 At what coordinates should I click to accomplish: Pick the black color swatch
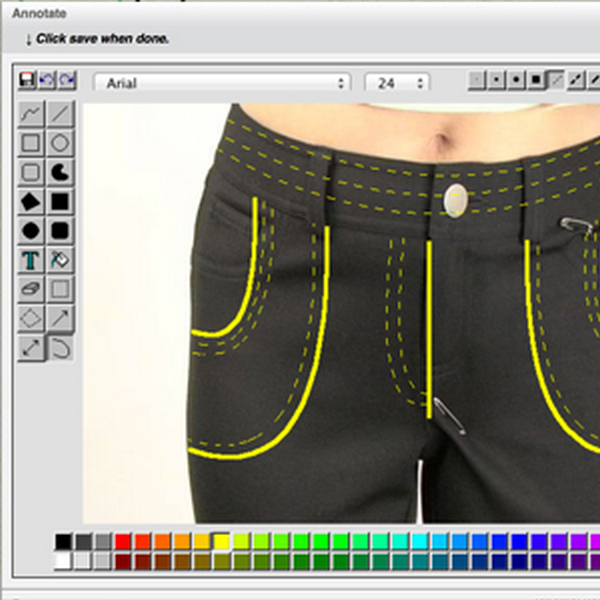(63, 541)
